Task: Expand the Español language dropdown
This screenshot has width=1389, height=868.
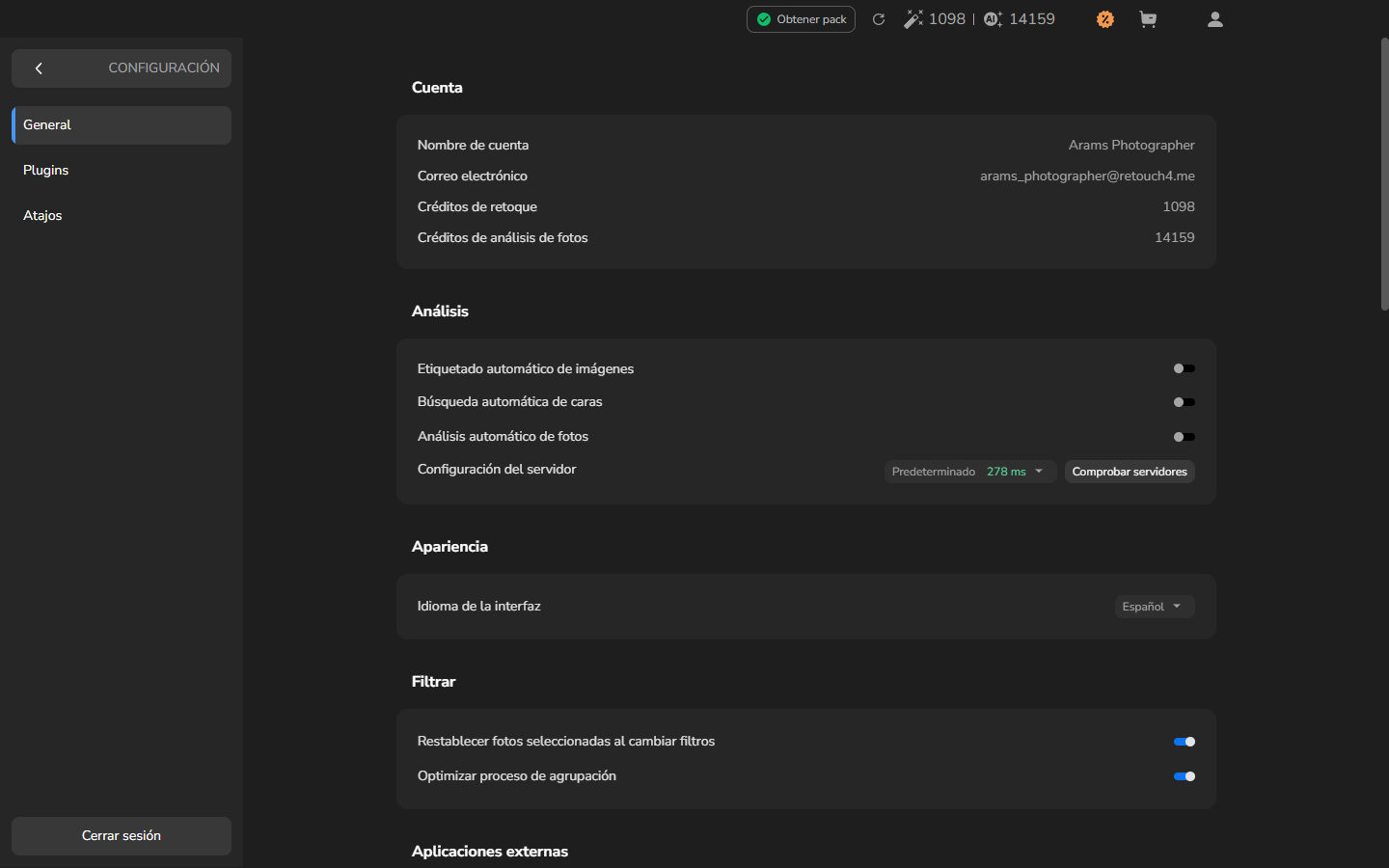Action: (x=1155, y=607)
